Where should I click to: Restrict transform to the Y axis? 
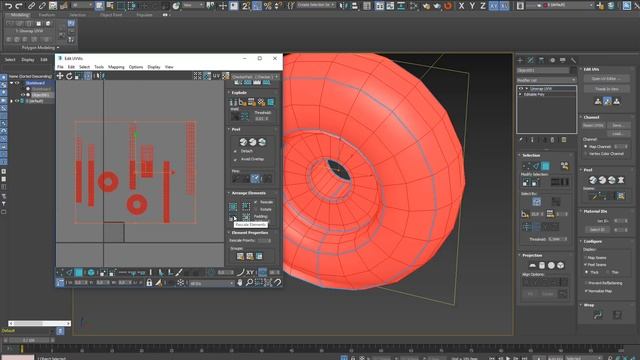472,6
